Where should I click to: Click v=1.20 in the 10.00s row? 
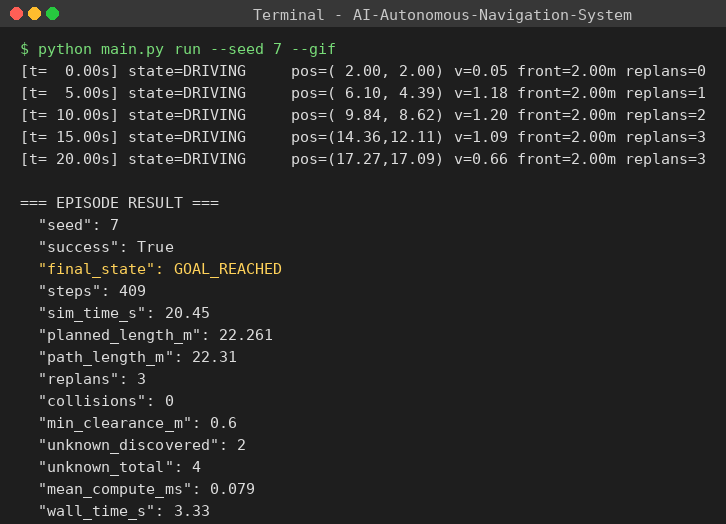(481, 115)
